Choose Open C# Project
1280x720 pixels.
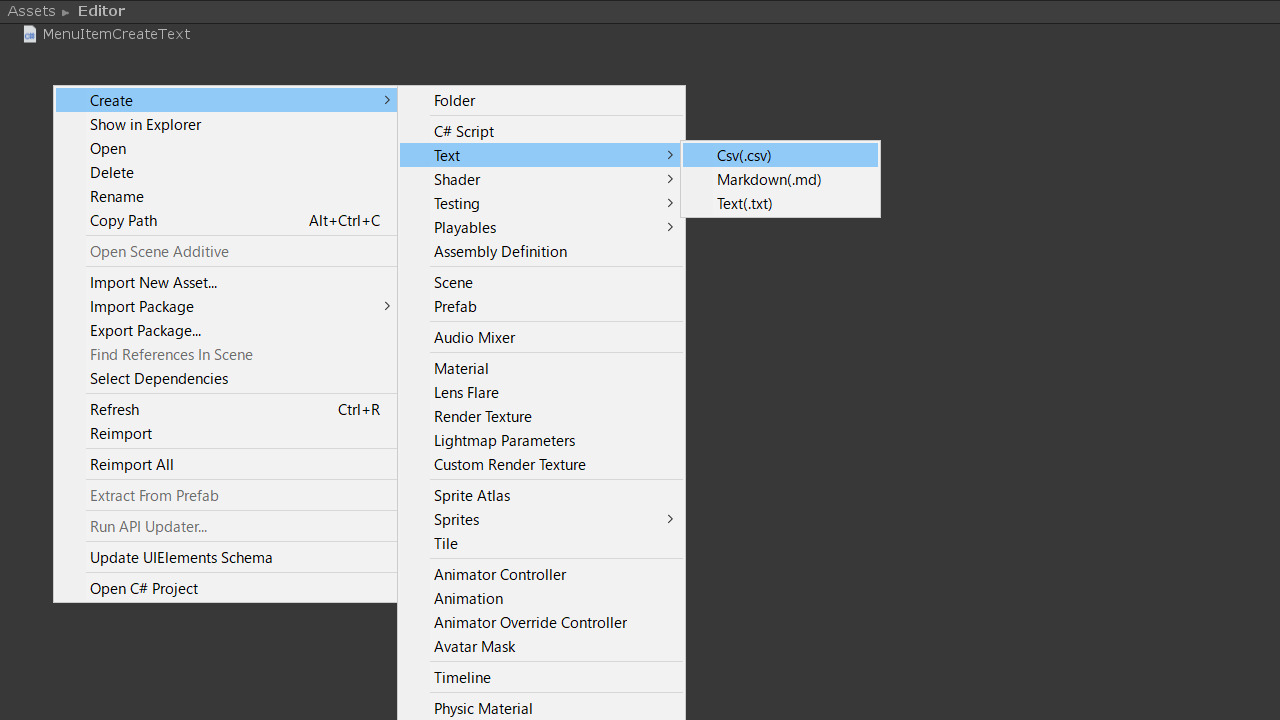[144, 589]
